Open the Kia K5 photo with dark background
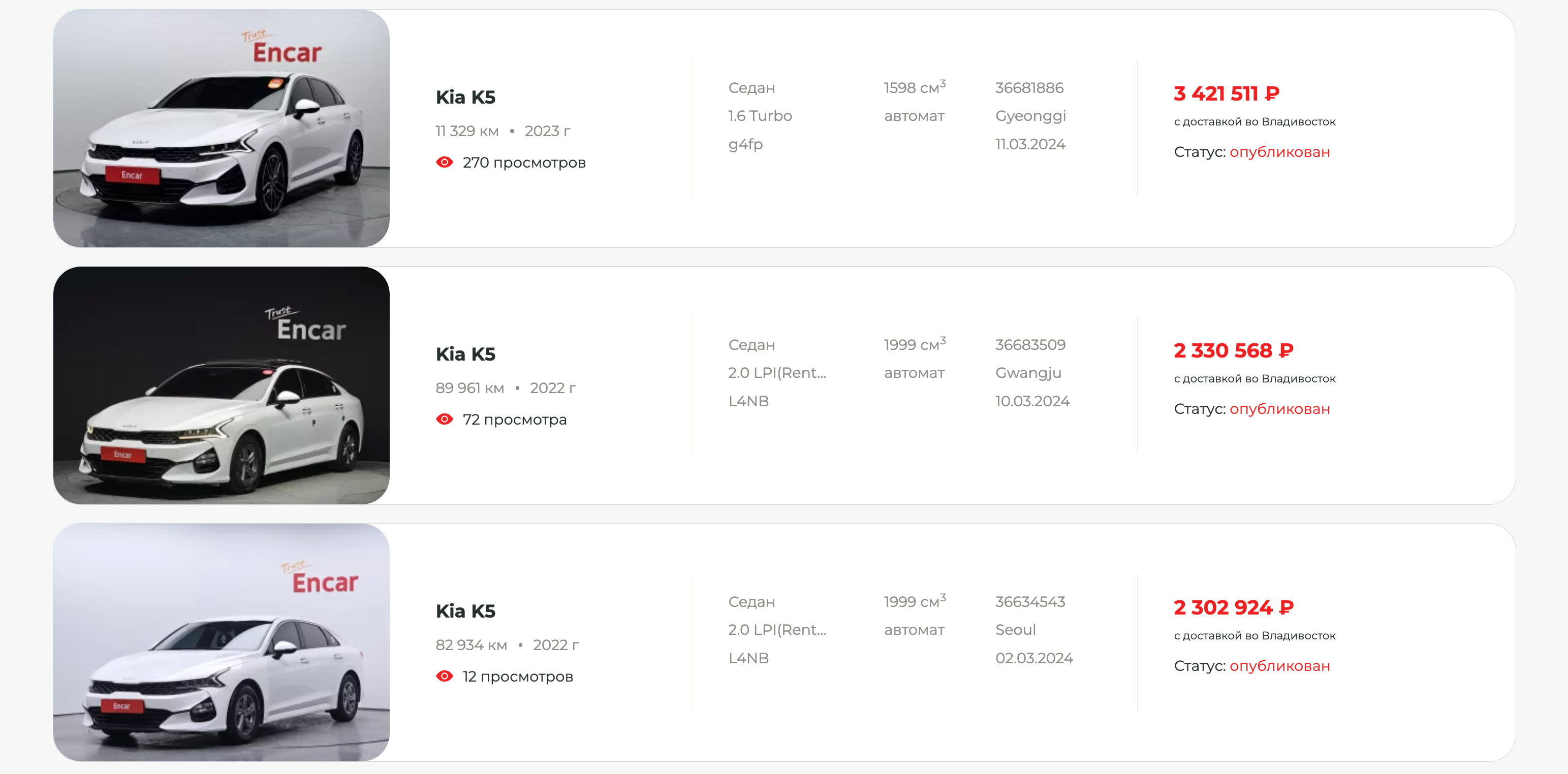The image size is (1568, 774). [x=221, y=385]
